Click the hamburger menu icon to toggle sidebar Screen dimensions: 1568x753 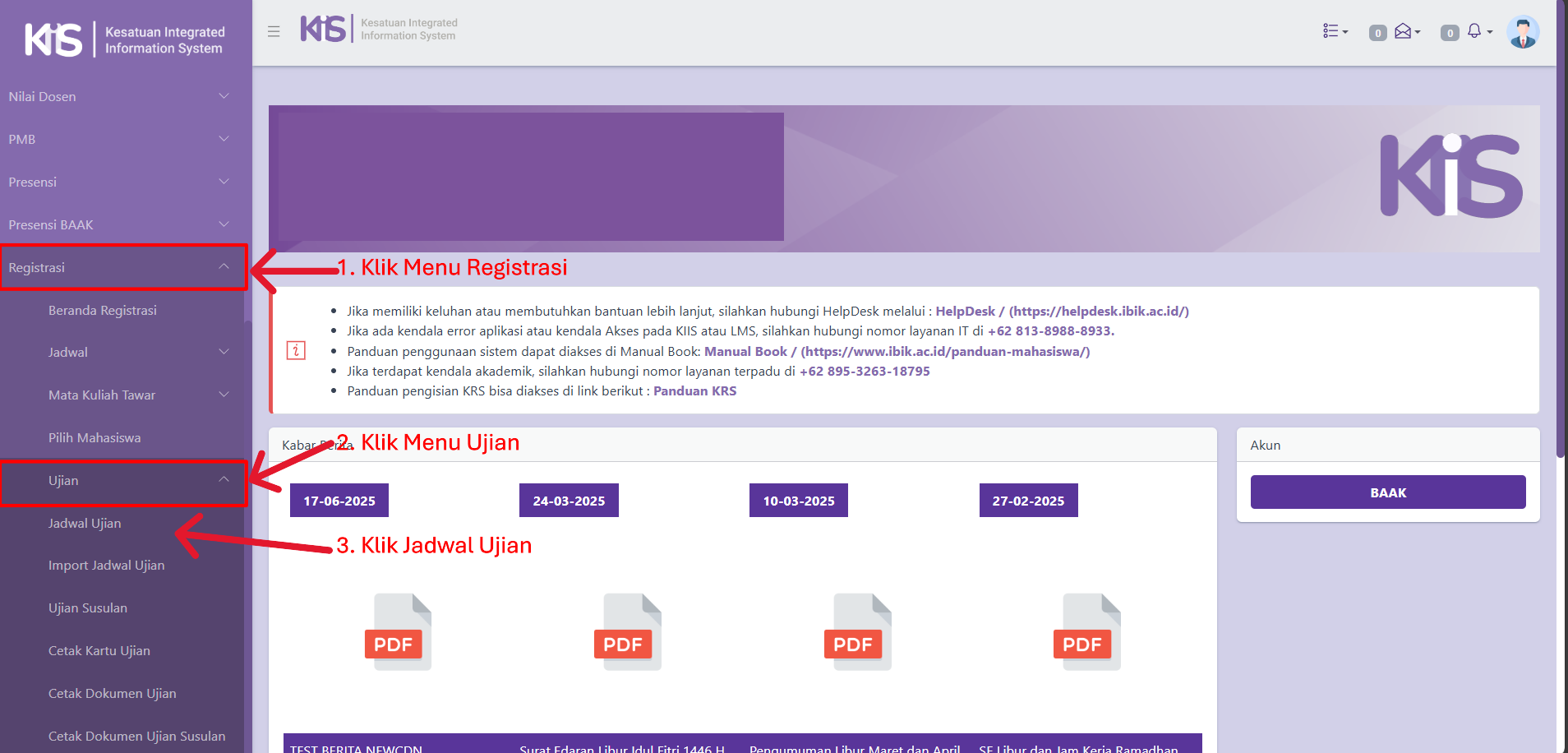tap(274, 31)
